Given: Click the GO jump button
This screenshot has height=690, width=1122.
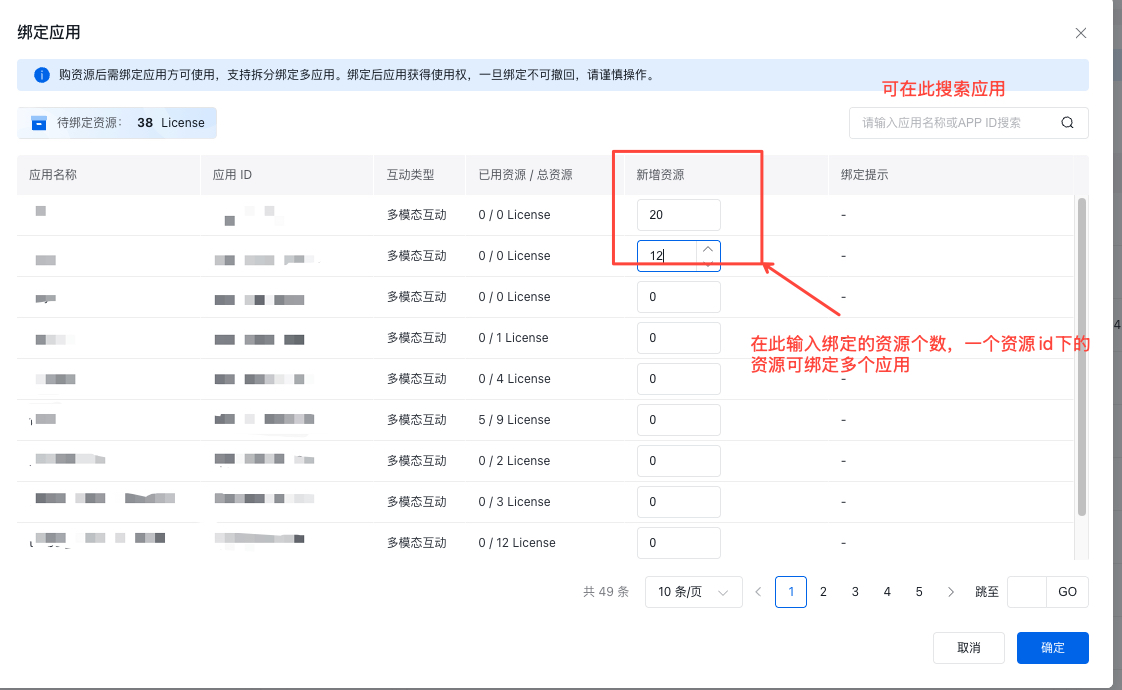Looking at the screenshot, I should tap(1067, 592).
